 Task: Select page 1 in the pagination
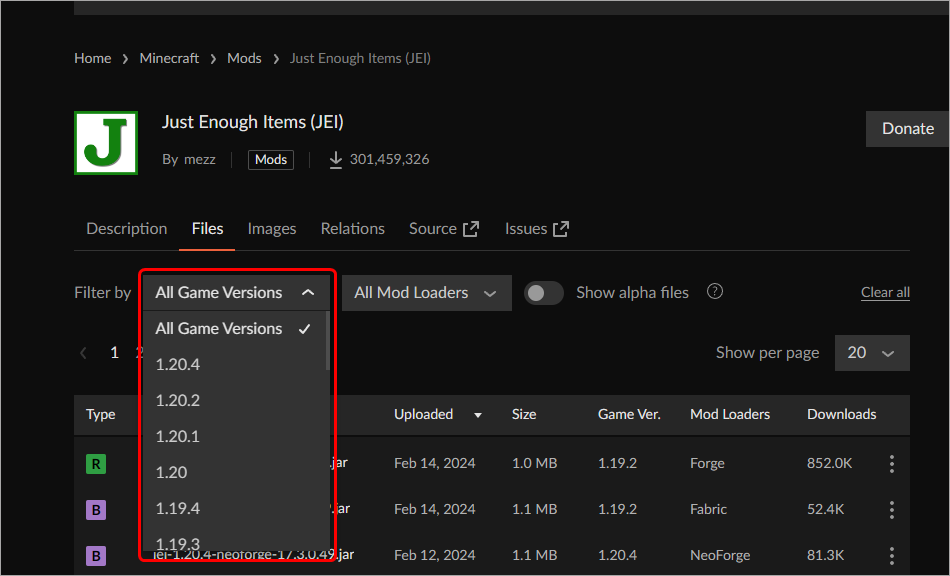coord(115,353)
